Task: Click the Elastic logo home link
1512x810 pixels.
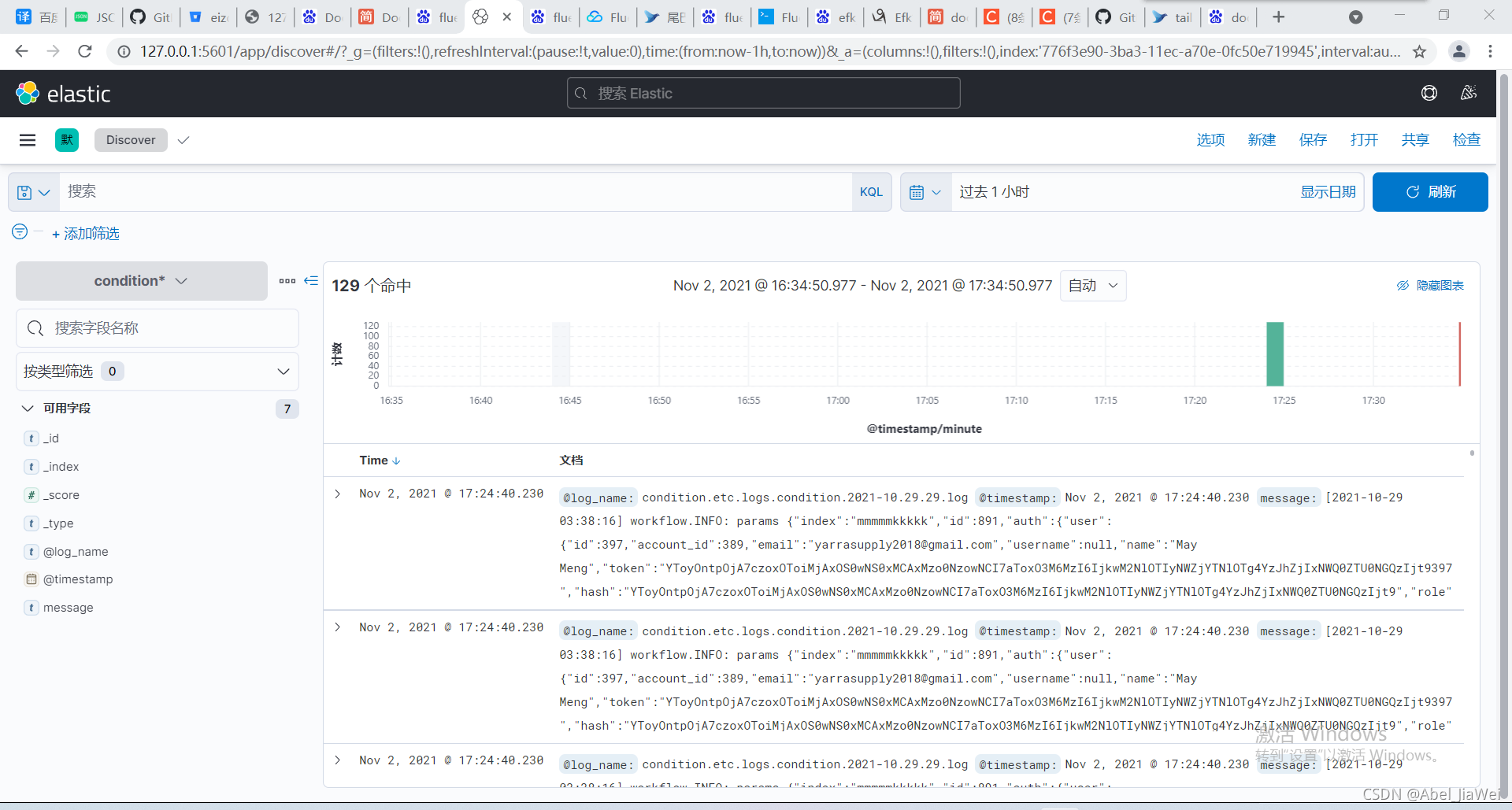Action: pyautogui.click(x=63, y=94)
